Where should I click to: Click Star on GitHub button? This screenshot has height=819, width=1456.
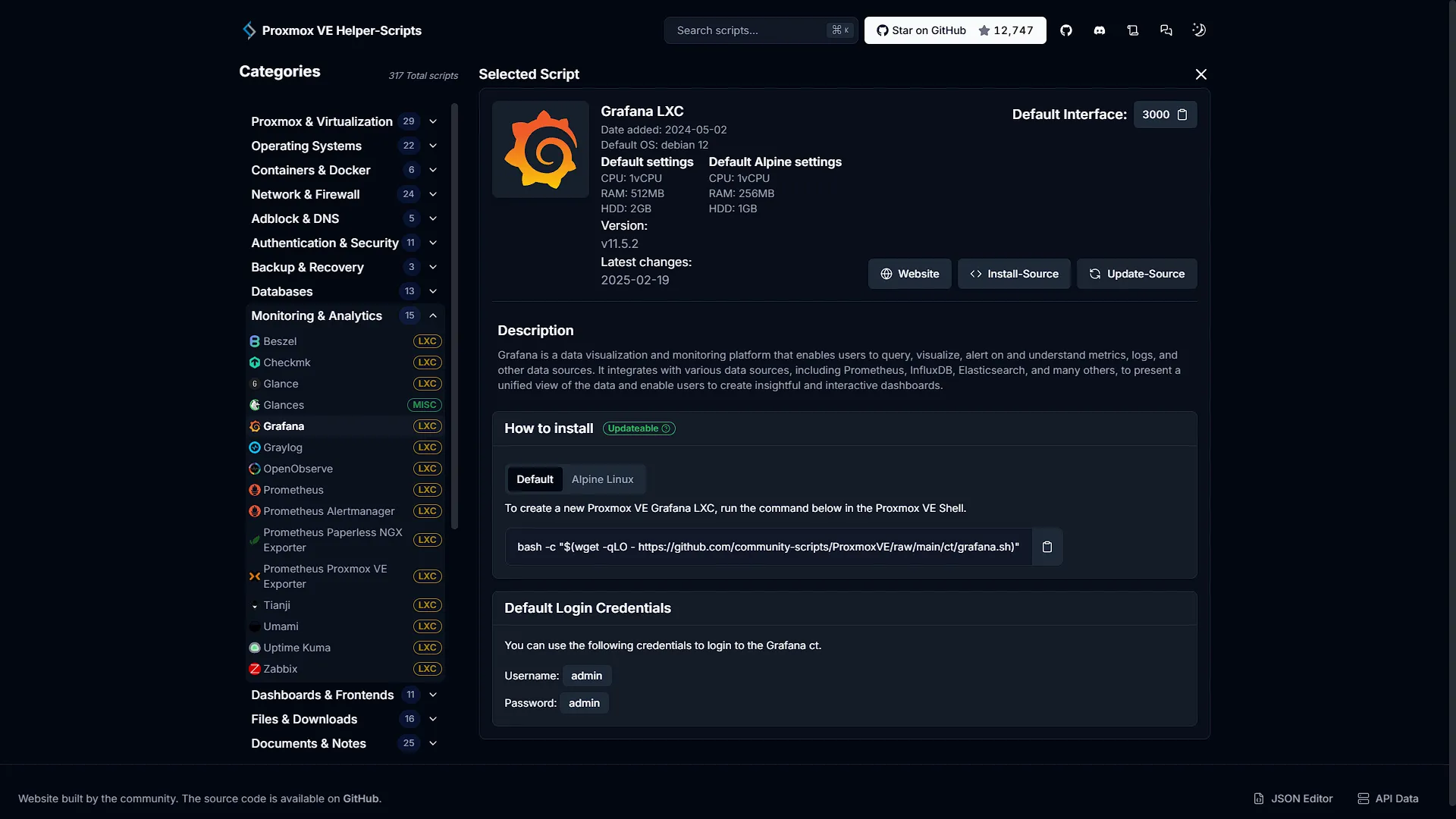[955, 30]
